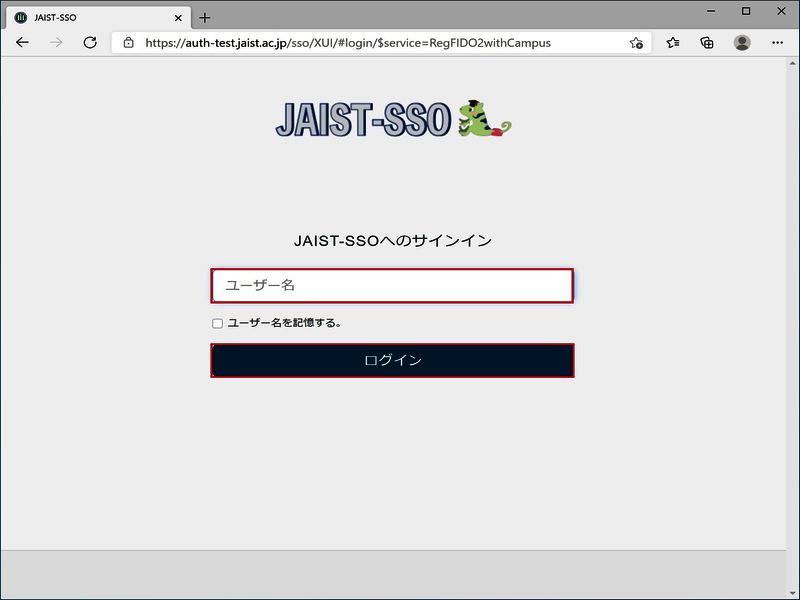
Task: Close the JAIST-SSO tab
Action: [178, 18]
